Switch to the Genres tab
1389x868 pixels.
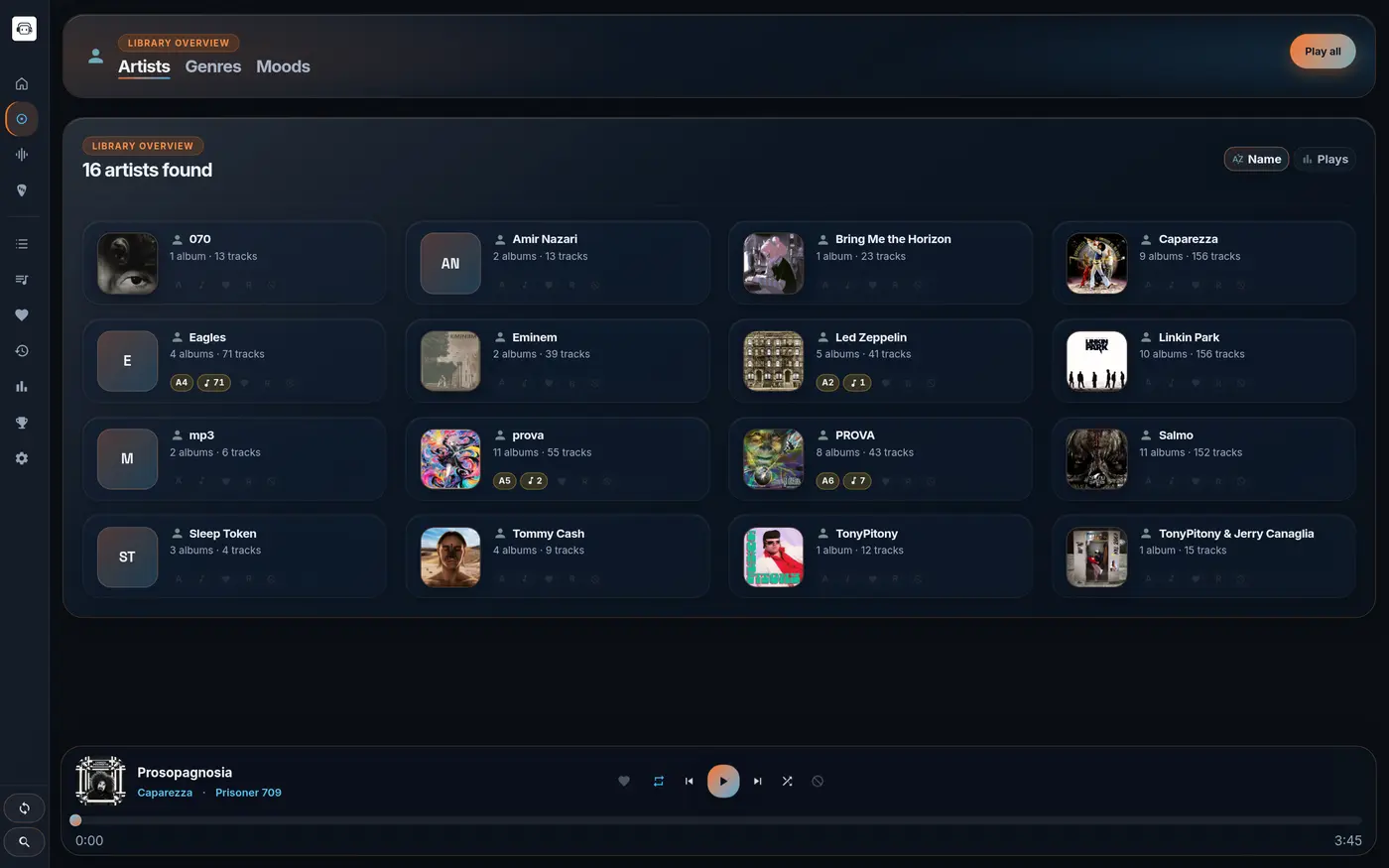pyautogui.click(x=213, y=66)
